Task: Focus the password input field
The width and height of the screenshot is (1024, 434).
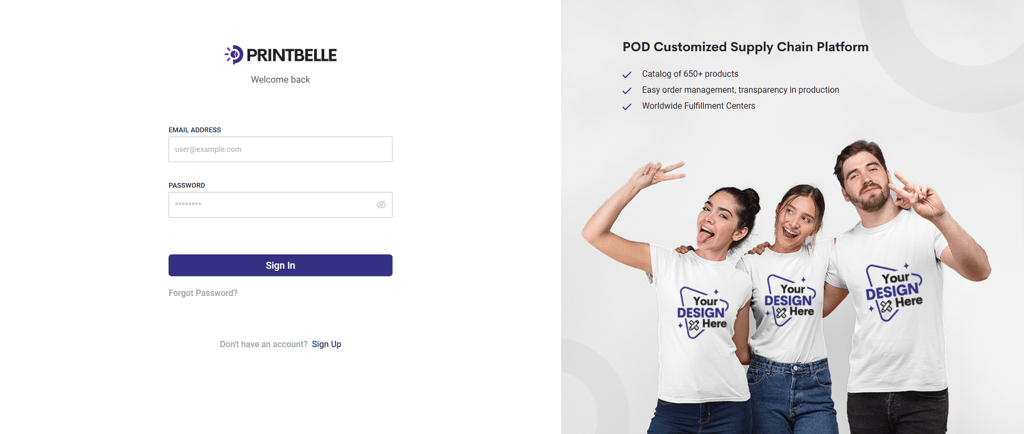Action: coord(280,205)
